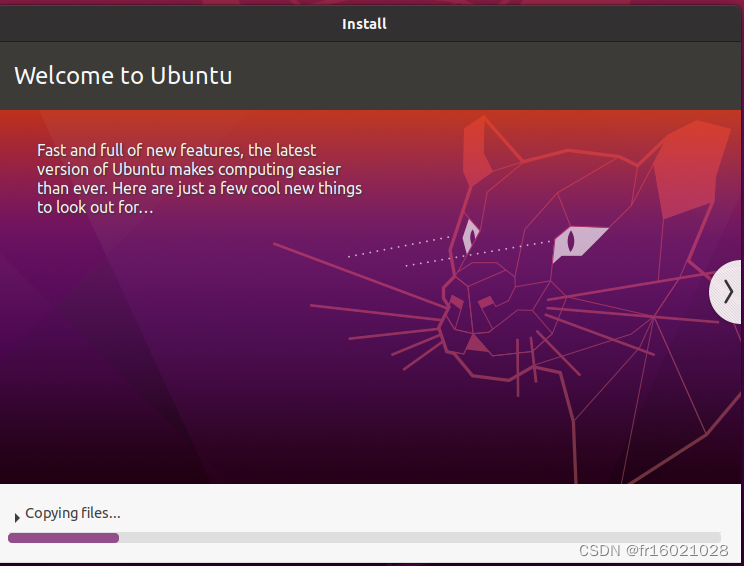Click the Copying files… status text
The width and height of the screenshot is (744, 566).
coord(73,513)
